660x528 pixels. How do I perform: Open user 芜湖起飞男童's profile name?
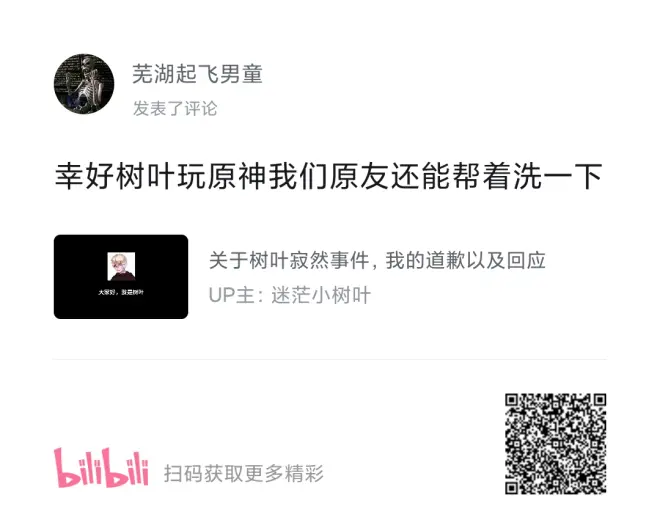197,74
